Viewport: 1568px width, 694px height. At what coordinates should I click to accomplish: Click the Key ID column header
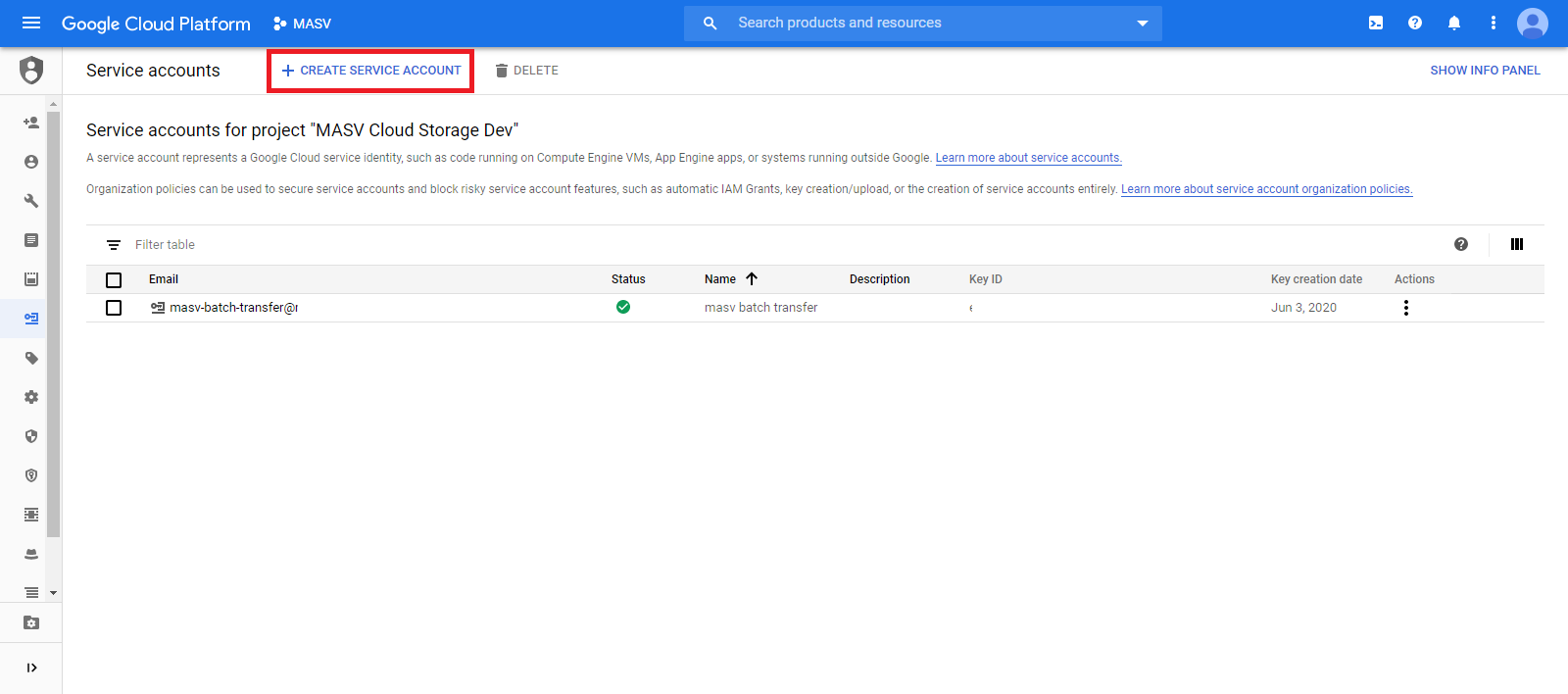tap(986, 279)
